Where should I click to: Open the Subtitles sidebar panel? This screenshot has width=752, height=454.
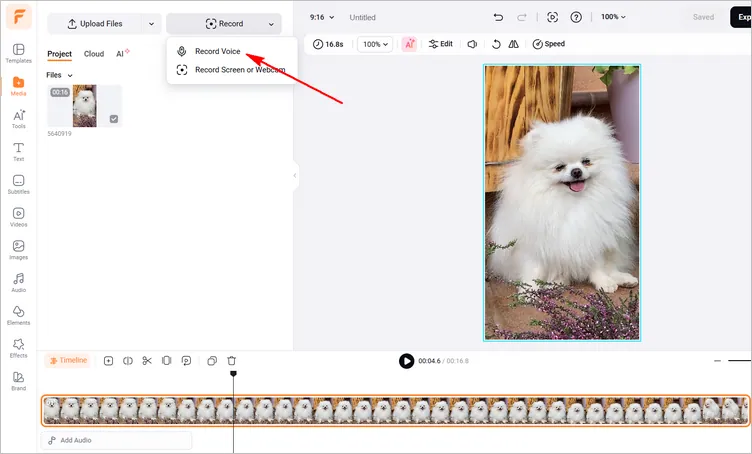tap(18, 185)
